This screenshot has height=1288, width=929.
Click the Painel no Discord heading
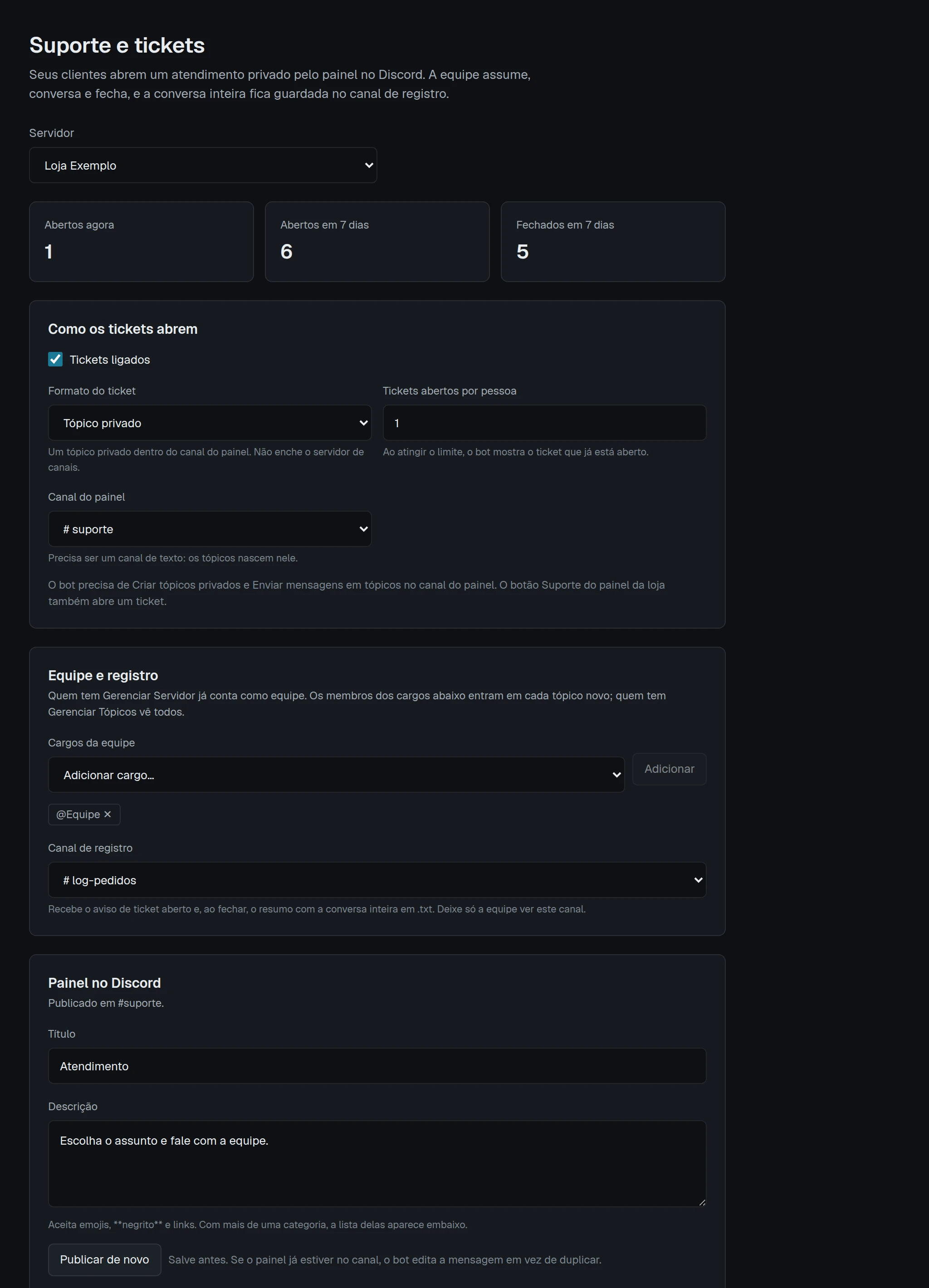click(104, 983)
